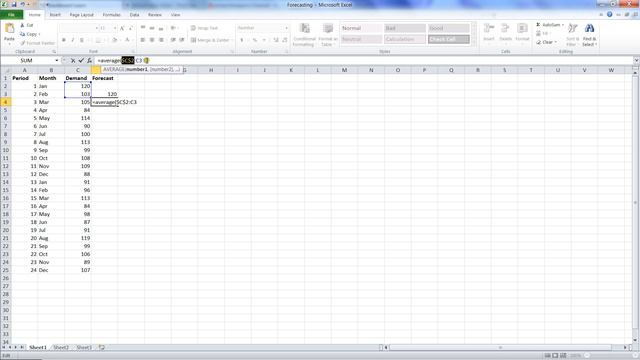This screenshot has height=360, width=640.
Task: Click the Paste clipboard icon
Action: [x=9, y=29]
